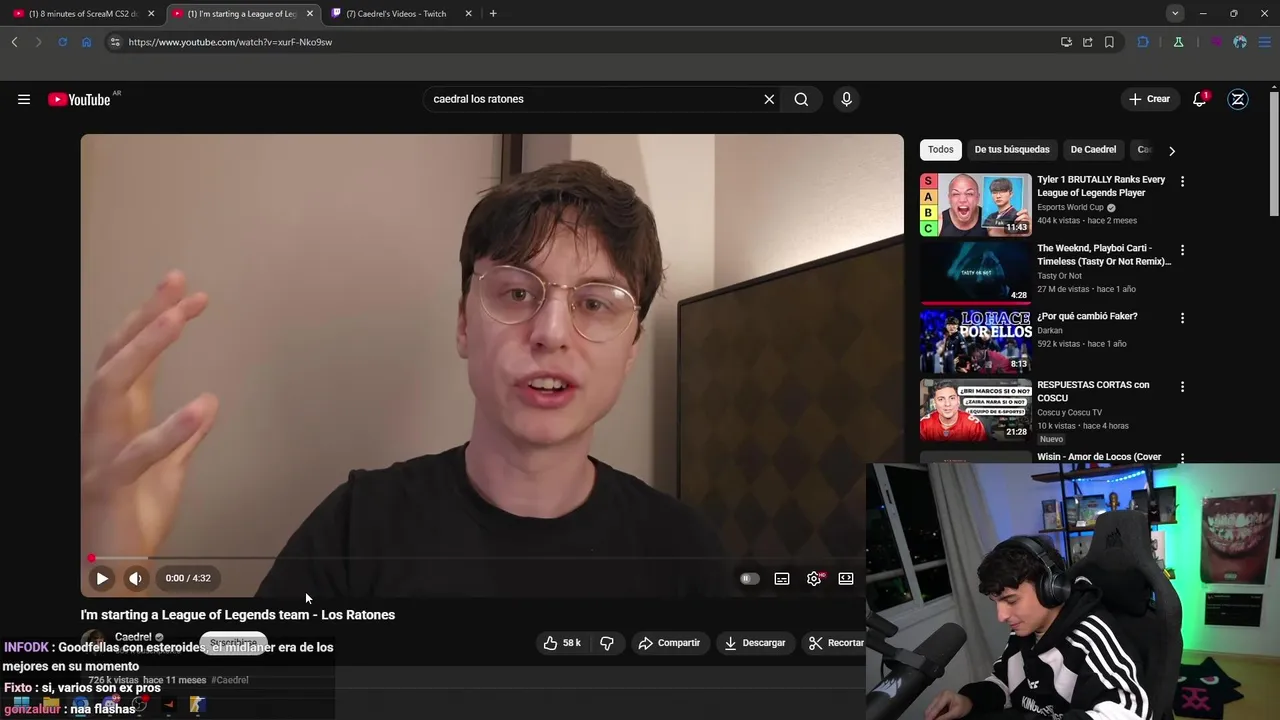Clear the search box text
Screen dimensions: 1280x720
769,99
